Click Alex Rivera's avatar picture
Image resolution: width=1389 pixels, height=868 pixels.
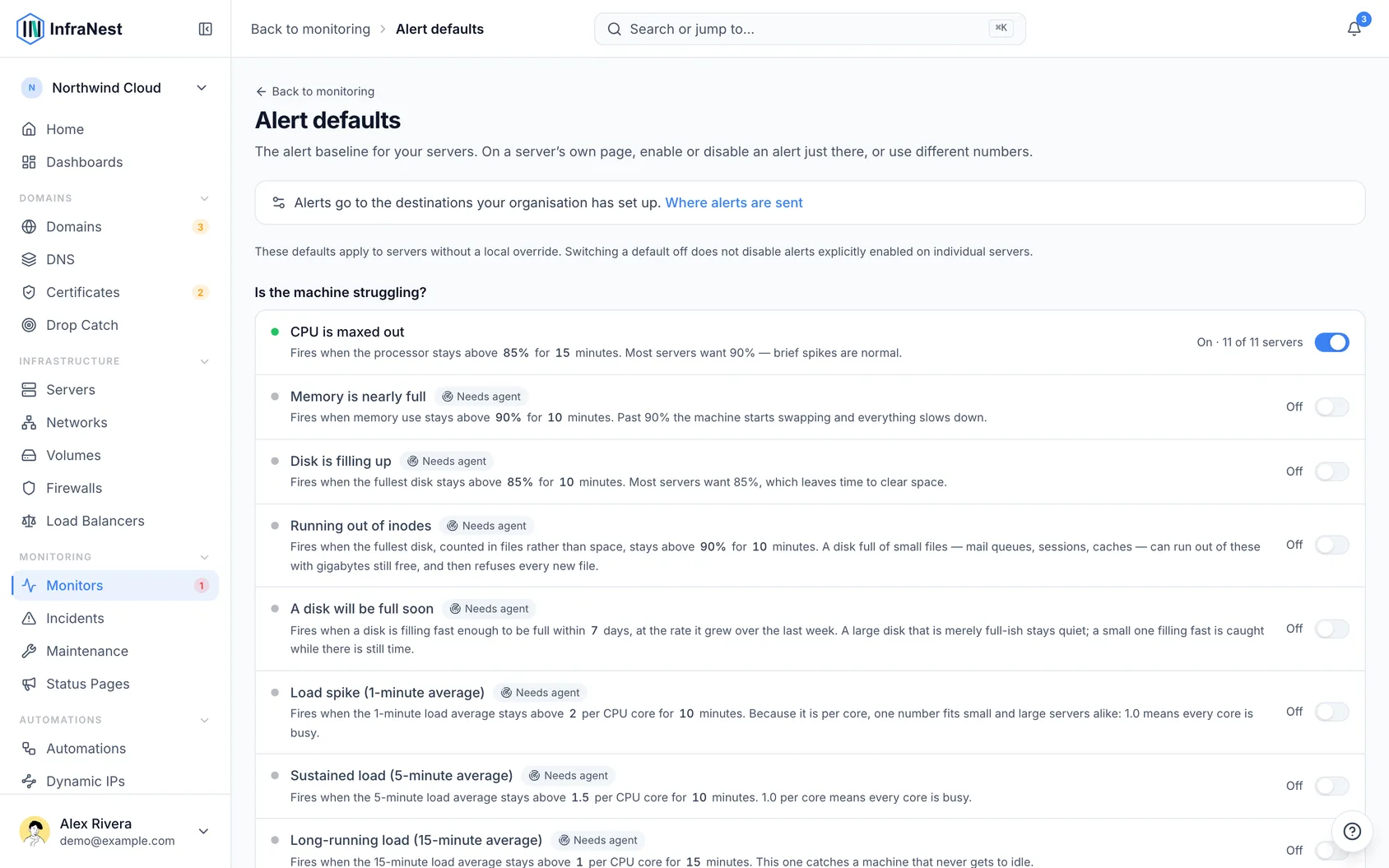tap(35, 831)
